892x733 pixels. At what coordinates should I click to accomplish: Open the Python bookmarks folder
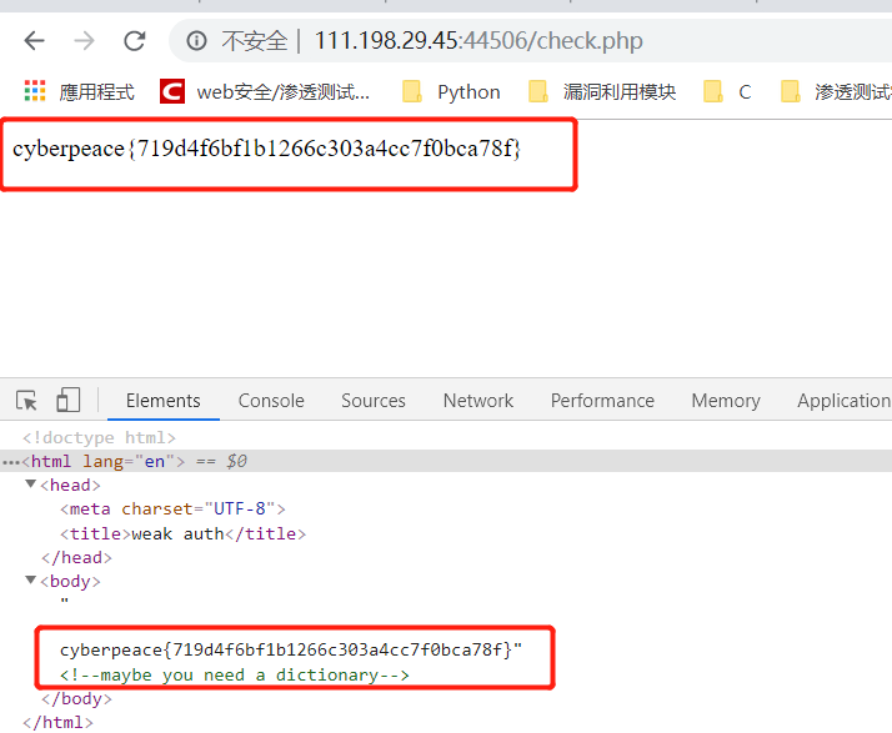[x=469, y=92]
